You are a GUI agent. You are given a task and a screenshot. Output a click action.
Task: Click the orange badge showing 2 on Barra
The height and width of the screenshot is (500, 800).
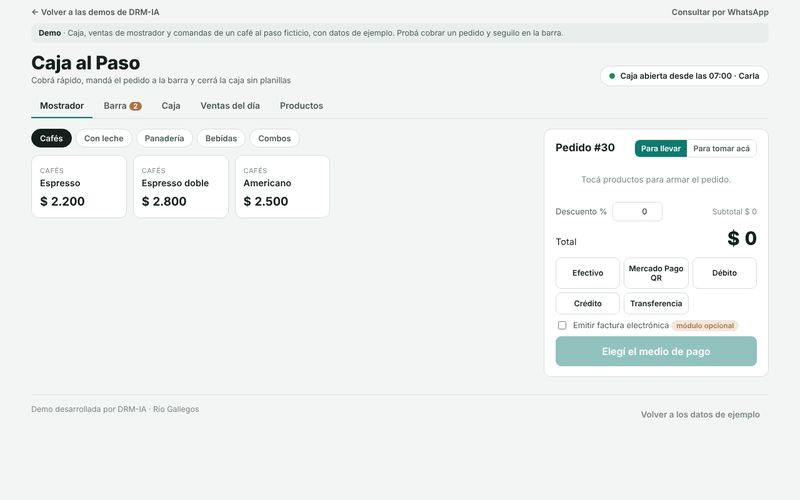pyautogui.click(x=135, y=106)
